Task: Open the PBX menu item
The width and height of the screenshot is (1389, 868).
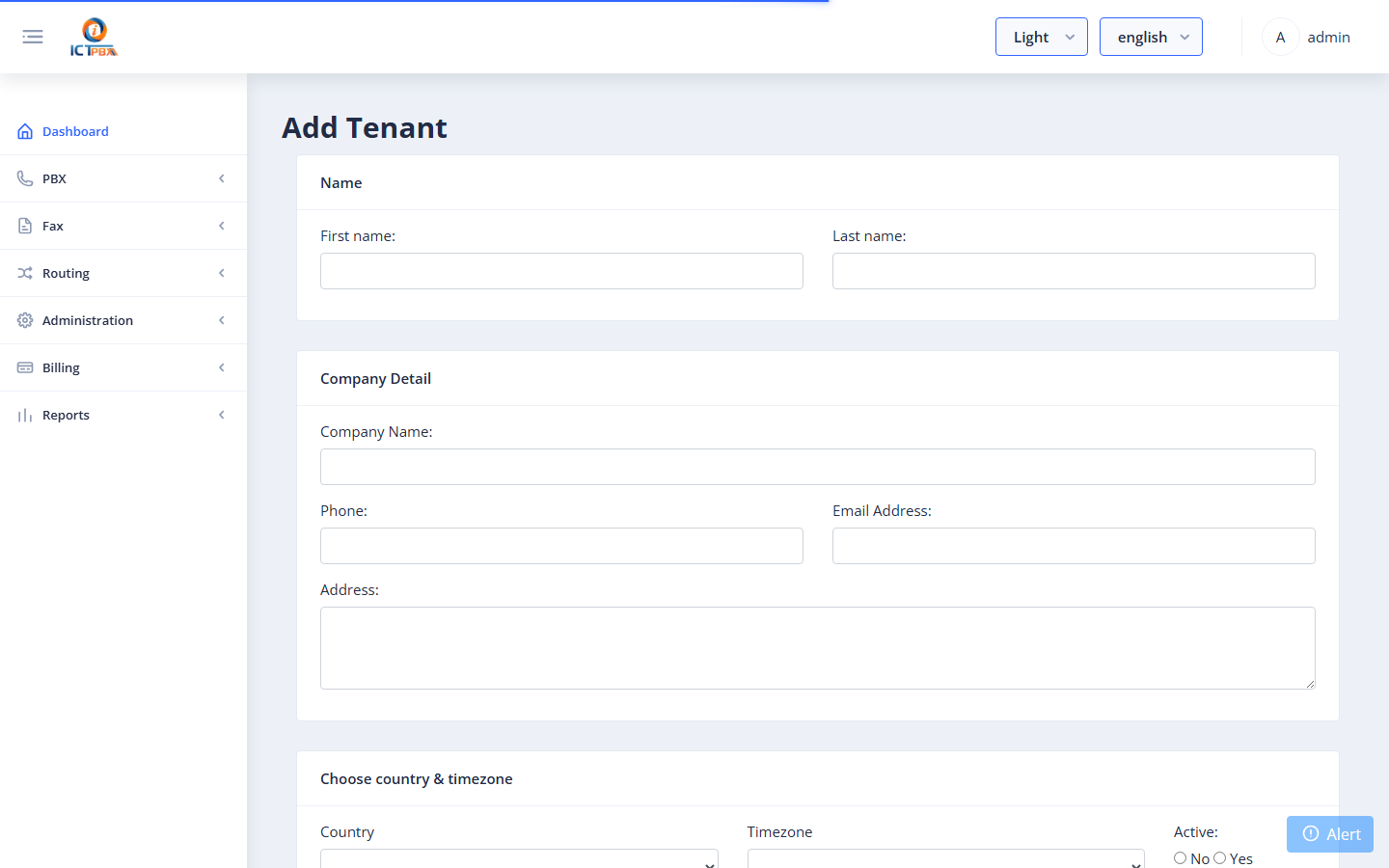Action: [123, 178]
